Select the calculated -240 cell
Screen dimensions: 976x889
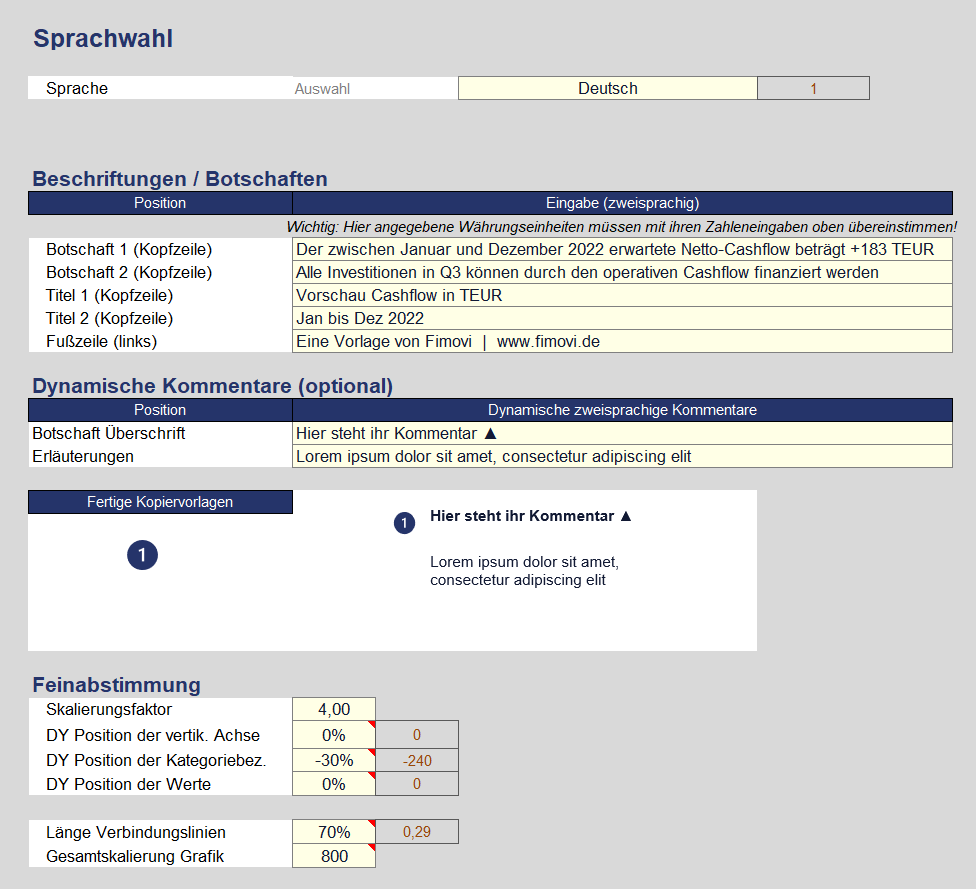(417, 760)
